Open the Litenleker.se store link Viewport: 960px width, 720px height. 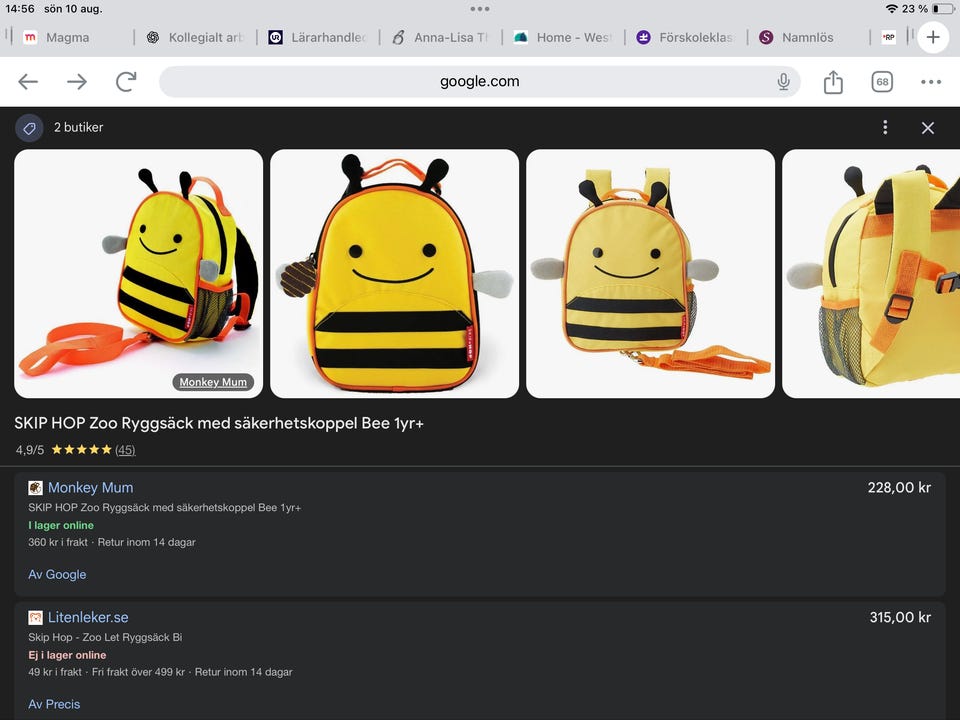click(88, 617)
